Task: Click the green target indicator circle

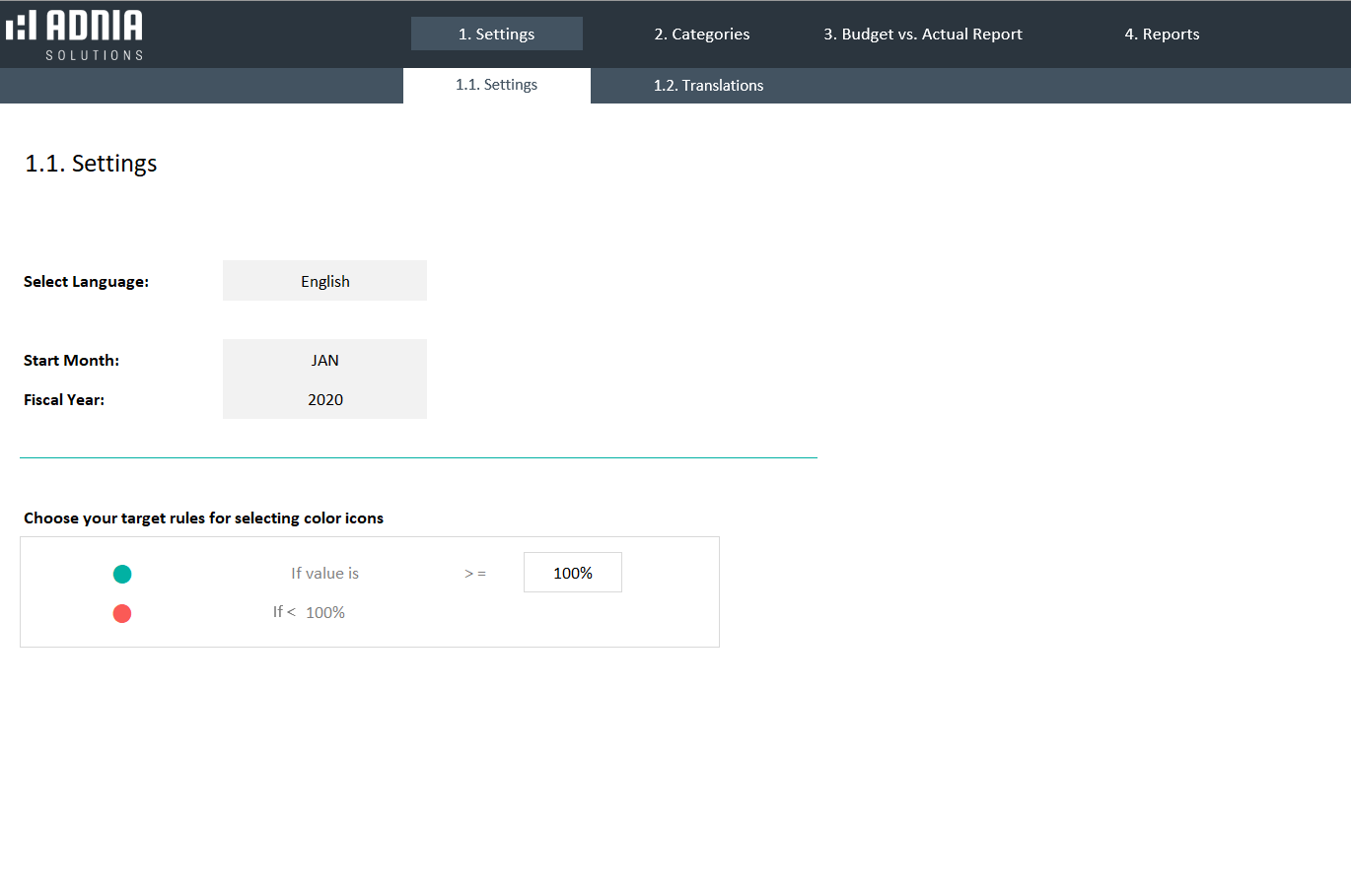Action: tap(122, 574)
